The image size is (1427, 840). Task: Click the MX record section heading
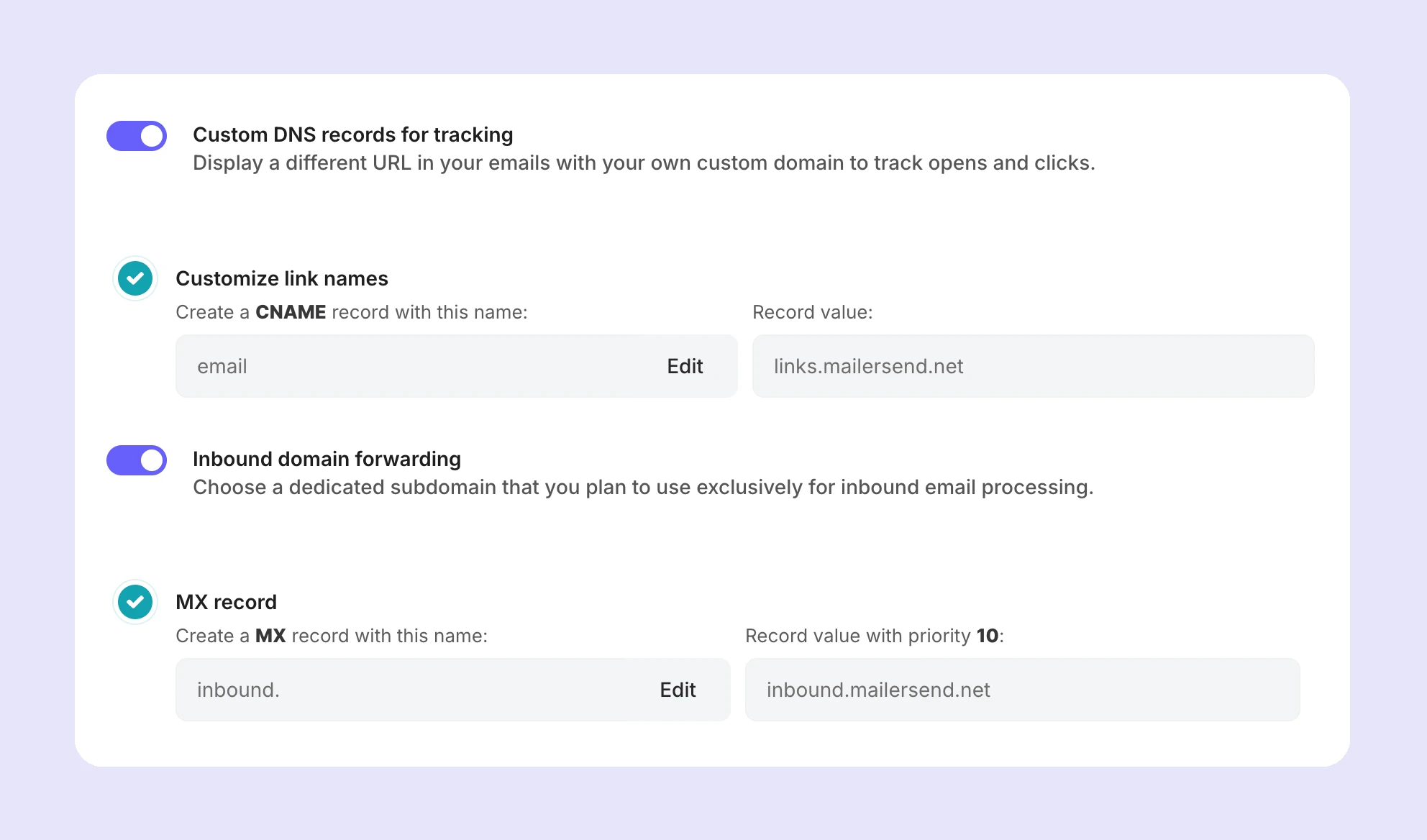(227, 602)
